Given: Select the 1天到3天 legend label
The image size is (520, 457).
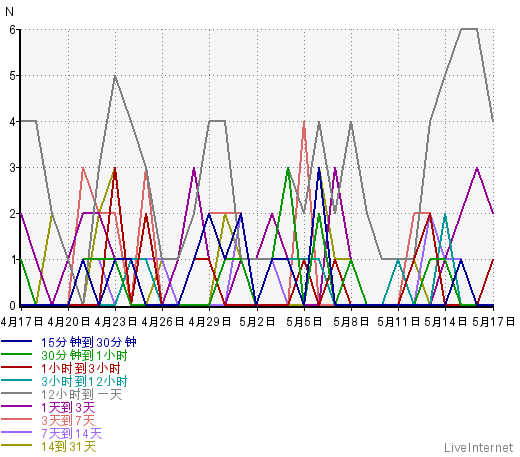Looking at the screenshot, I should pyautogui.click(x=68, y=407).
